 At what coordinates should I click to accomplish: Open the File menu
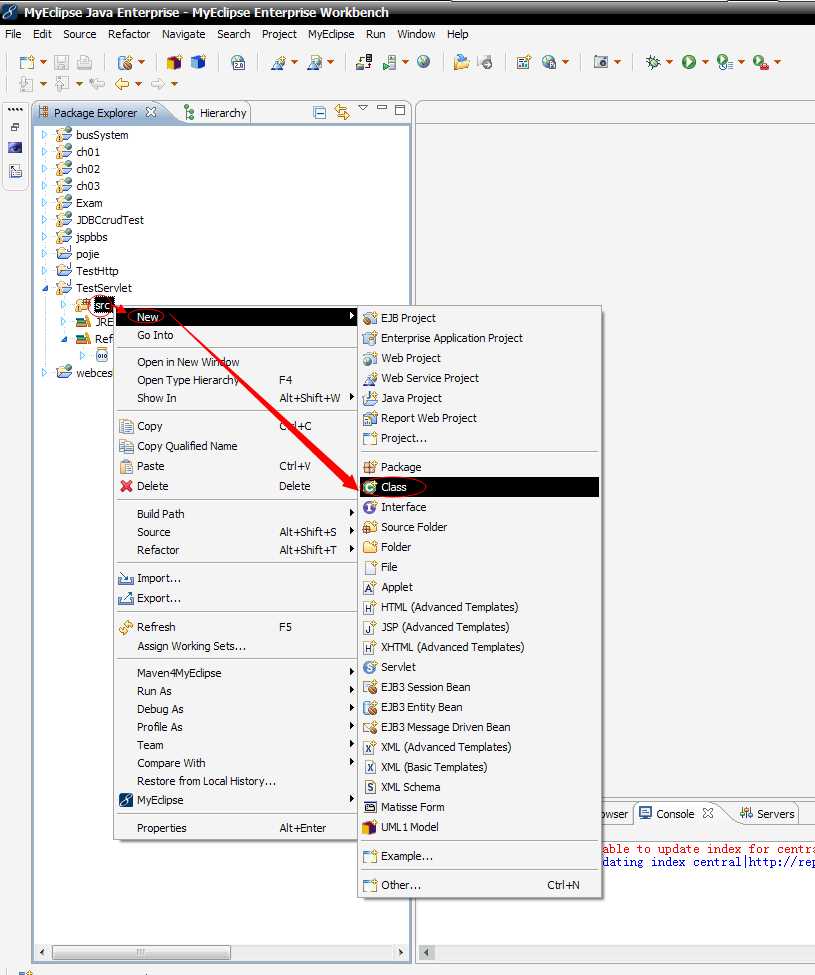13,34
